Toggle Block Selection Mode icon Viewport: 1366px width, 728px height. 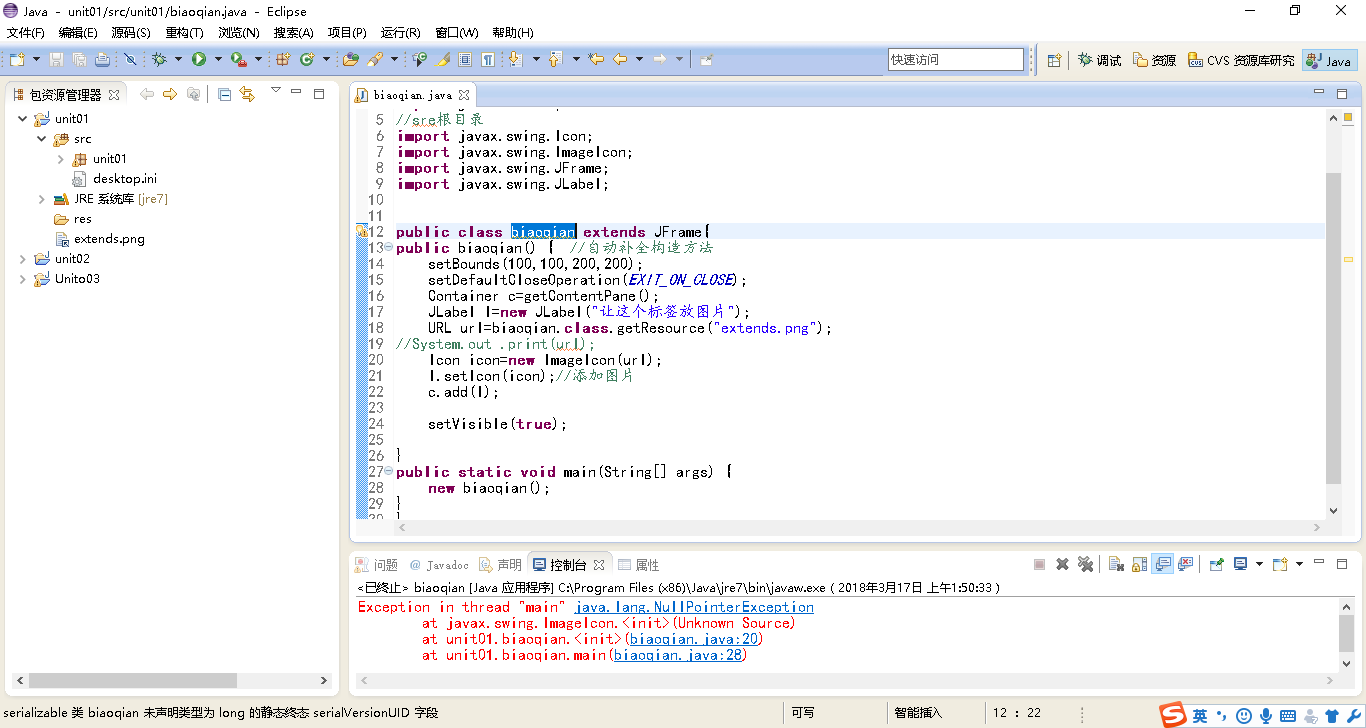[465, 60]
